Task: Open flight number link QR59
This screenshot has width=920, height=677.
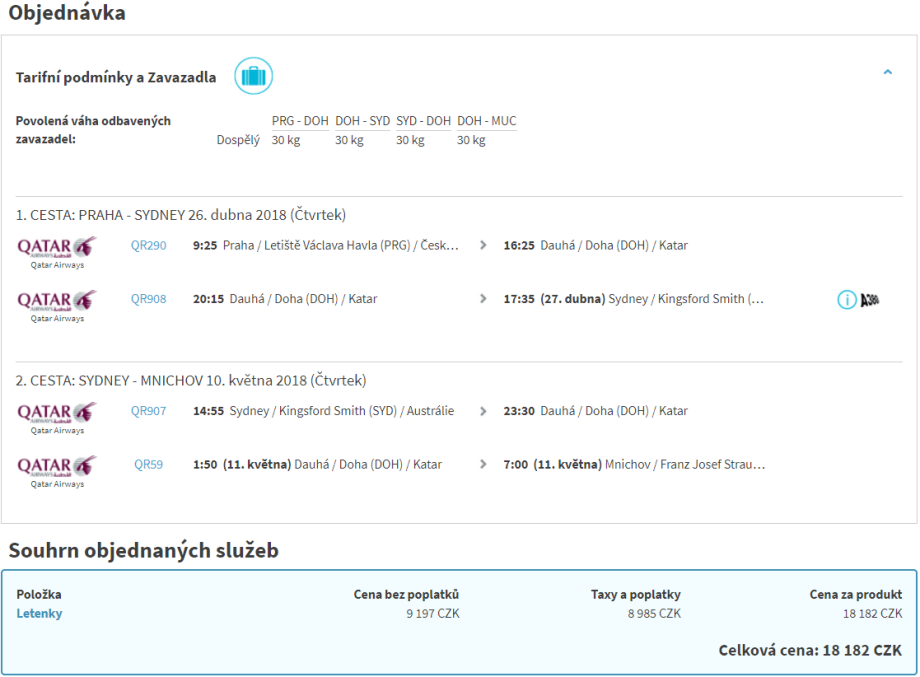Action: pyautogui.click(x=148, y=465)
